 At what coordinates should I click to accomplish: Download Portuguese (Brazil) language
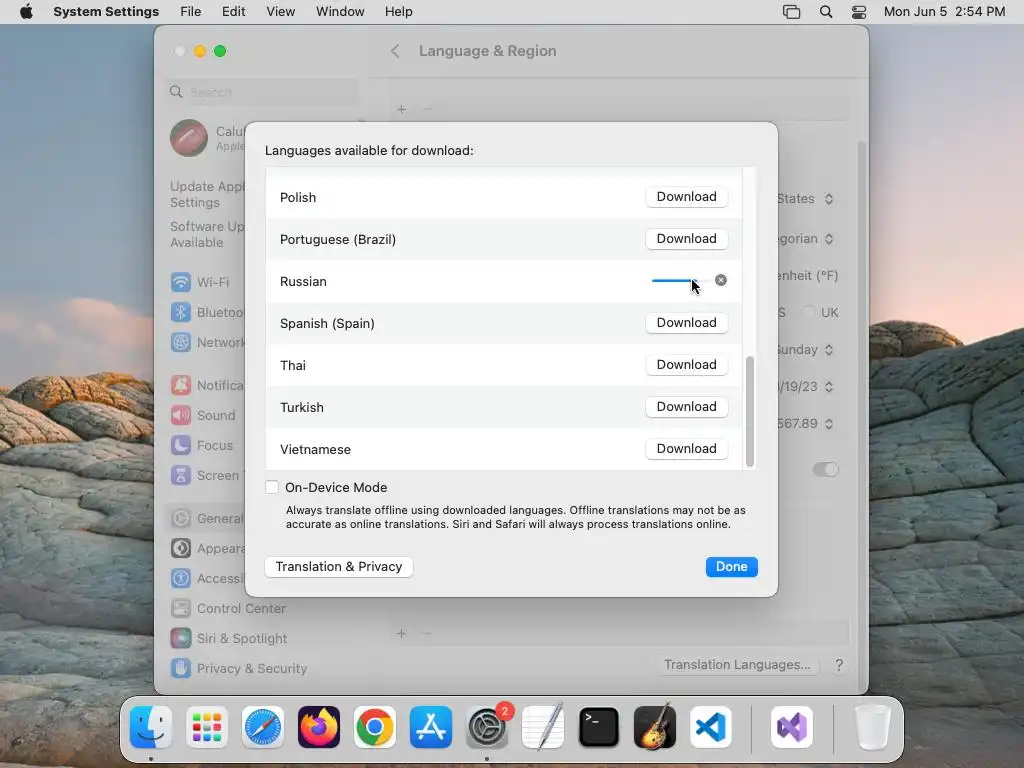tap(686, 238)
